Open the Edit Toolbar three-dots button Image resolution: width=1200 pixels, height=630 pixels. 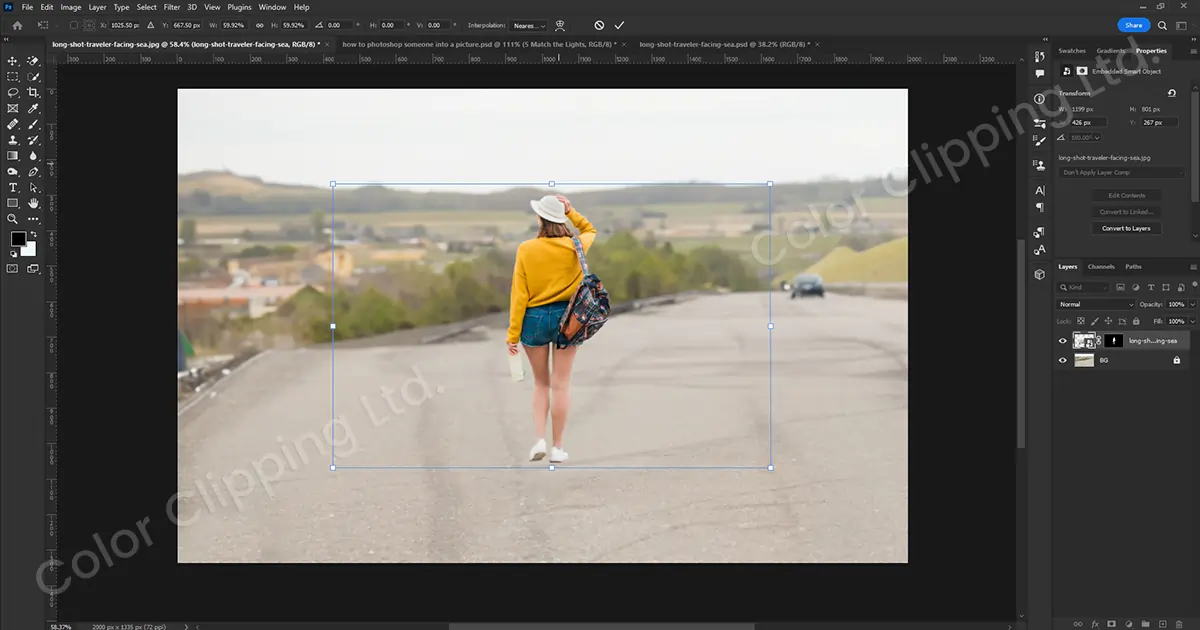coord(33,218)
